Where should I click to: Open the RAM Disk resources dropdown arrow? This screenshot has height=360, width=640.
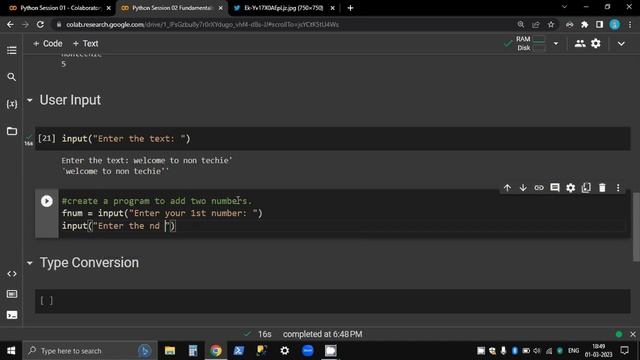coord(556,44)
